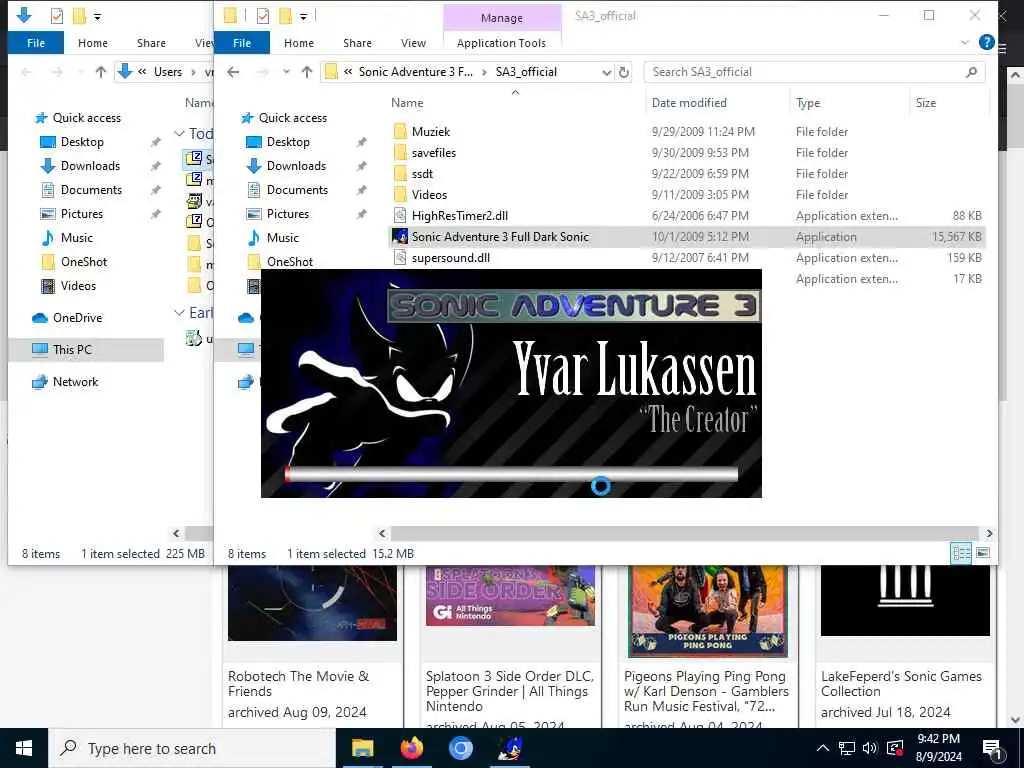The height and width of the screenshot is (768, 1024).
Task: Select the savefiles folder
Action: (434, 153)
